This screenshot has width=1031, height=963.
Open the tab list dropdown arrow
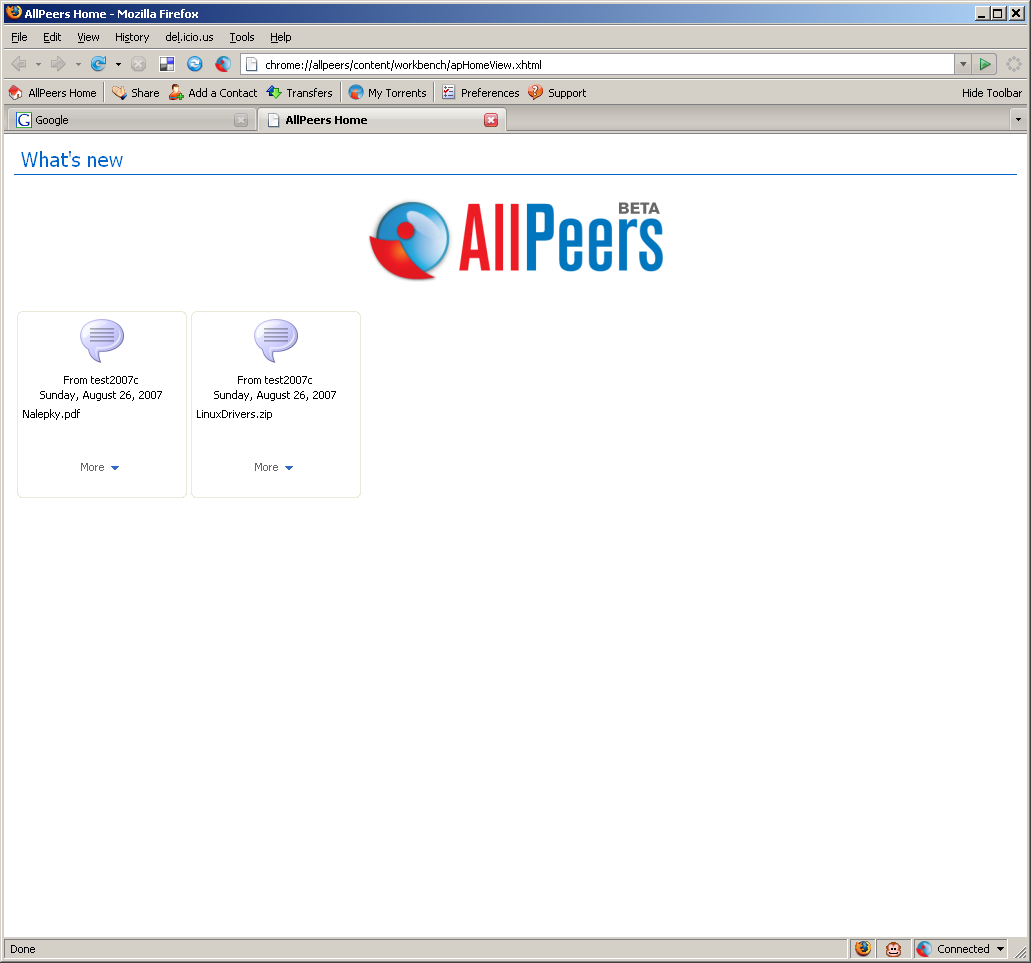(1019, 120)
